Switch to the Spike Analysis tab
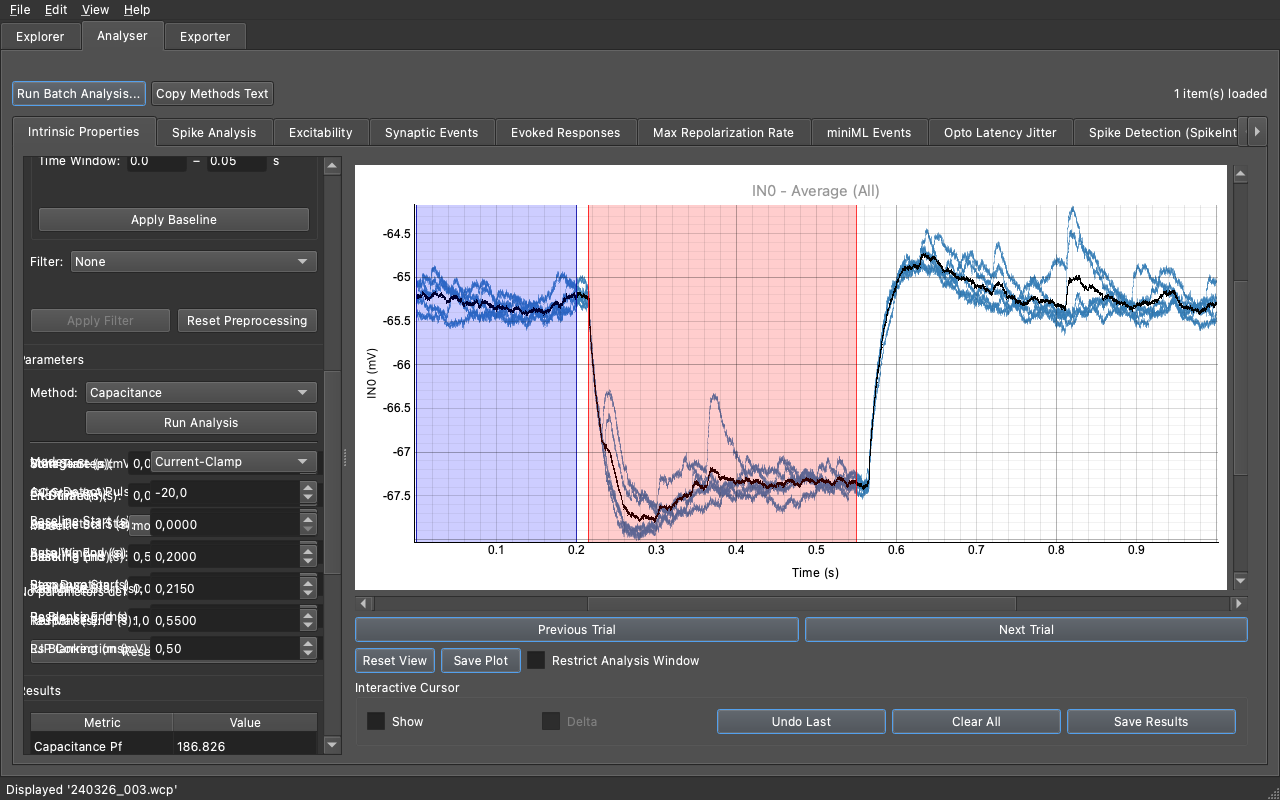 (x=214, y=132)
